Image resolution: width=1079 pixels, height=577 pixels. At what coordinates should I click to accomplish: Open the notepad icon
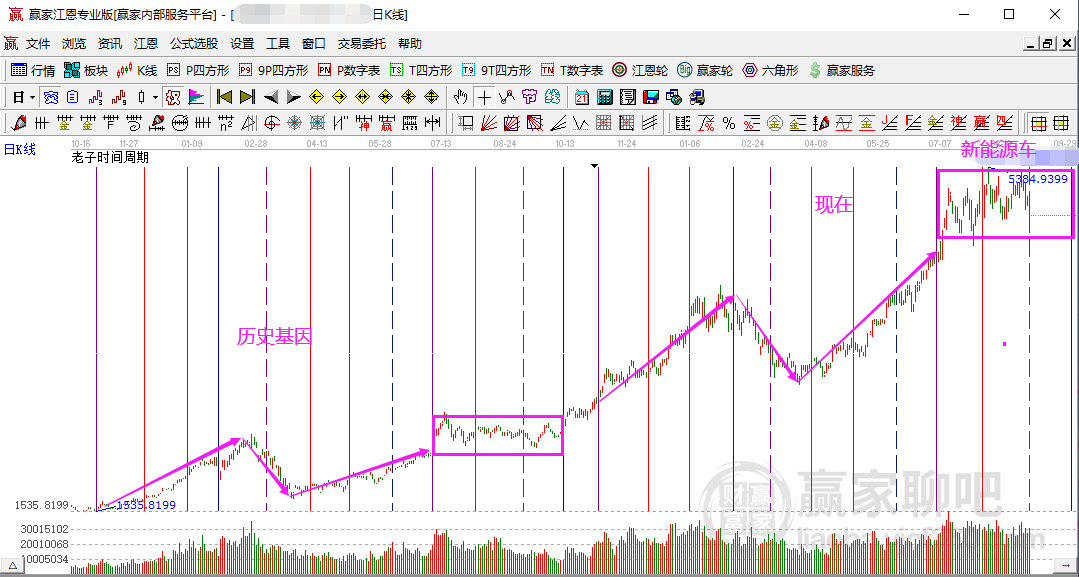(x=628, y=97)
